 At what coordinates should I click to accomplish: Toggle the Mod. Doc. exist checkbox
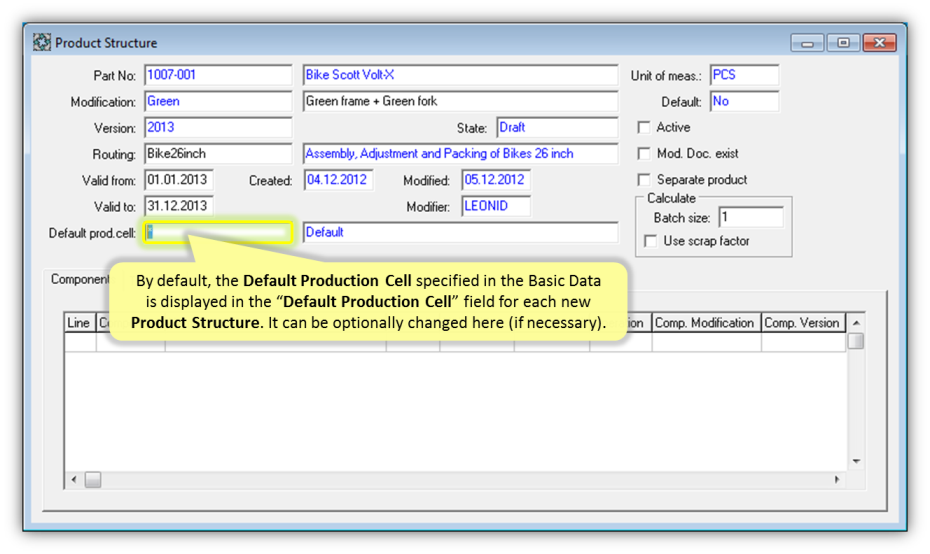pyautogui.click(x=644, y=154)
